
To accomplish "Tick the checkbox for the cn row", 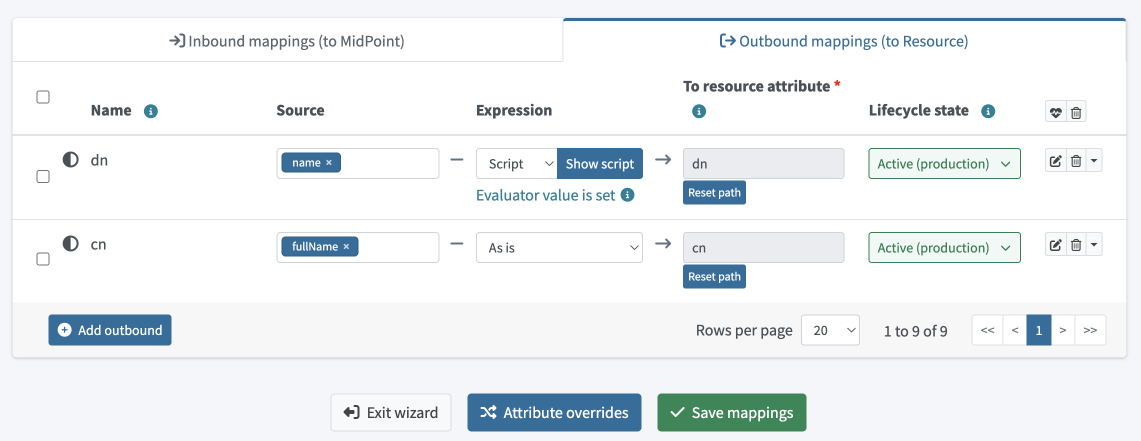I will (x=43, y=260).
